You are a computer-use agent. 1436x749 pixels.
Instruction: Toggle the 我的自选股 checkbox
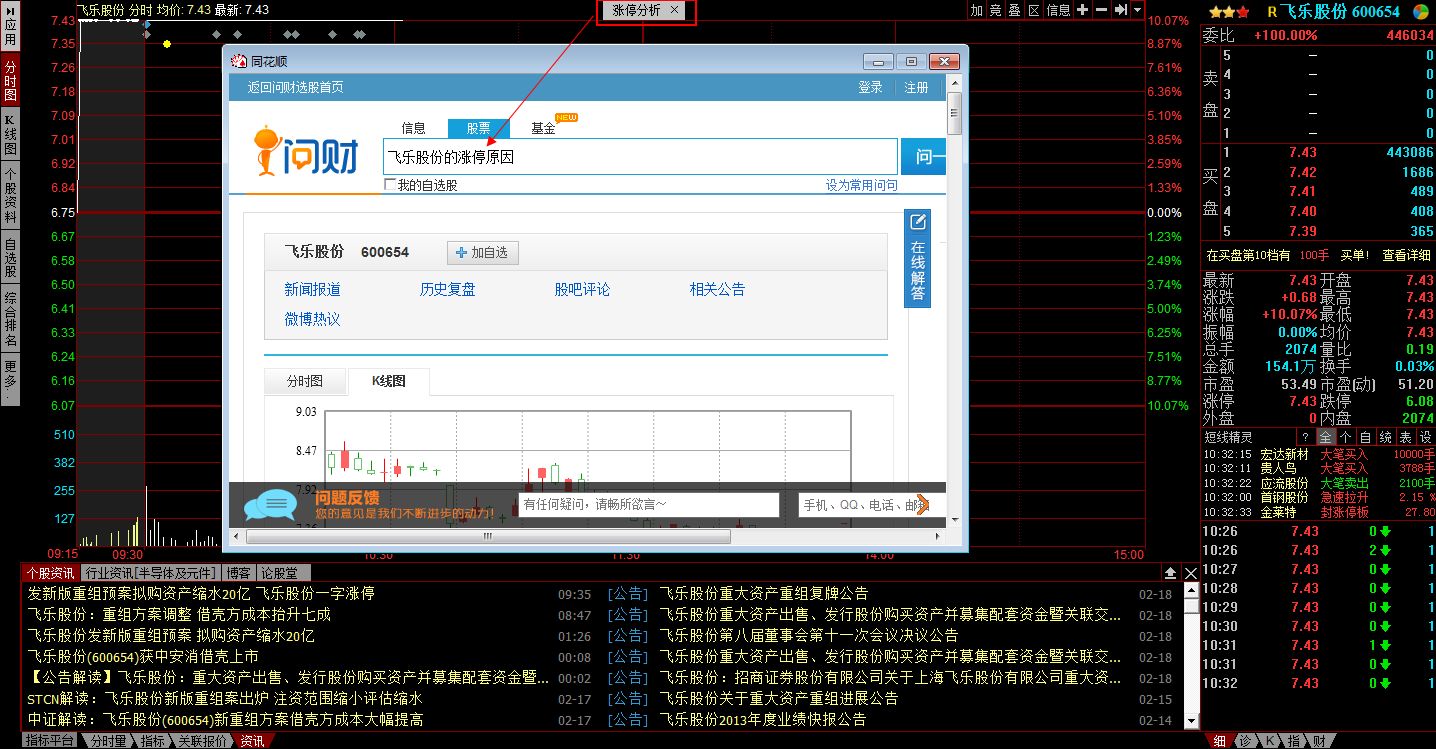click(x=390, y=185)
